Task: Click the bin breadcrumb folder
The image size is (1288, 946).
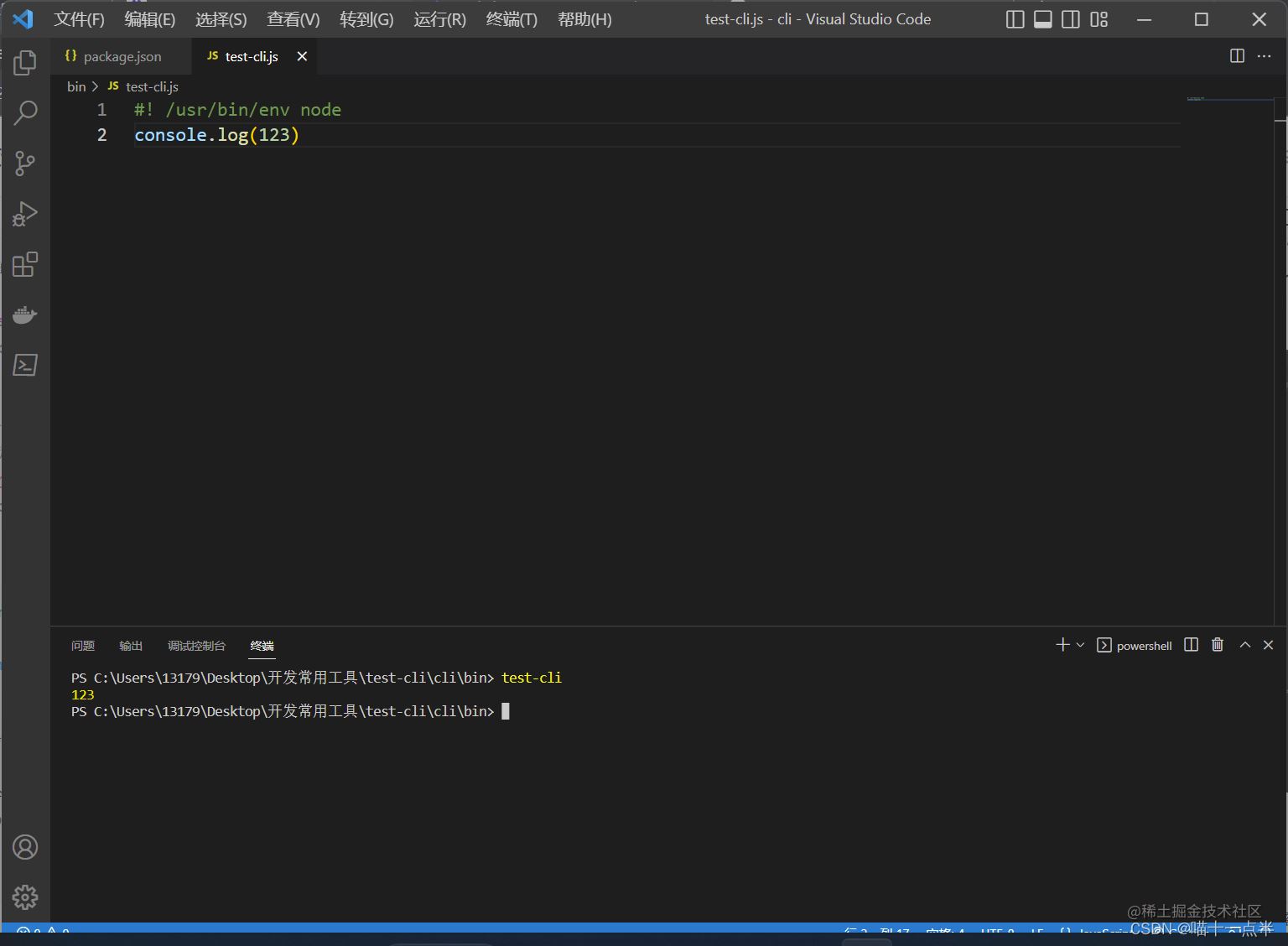Action: [x=76, y=86]
